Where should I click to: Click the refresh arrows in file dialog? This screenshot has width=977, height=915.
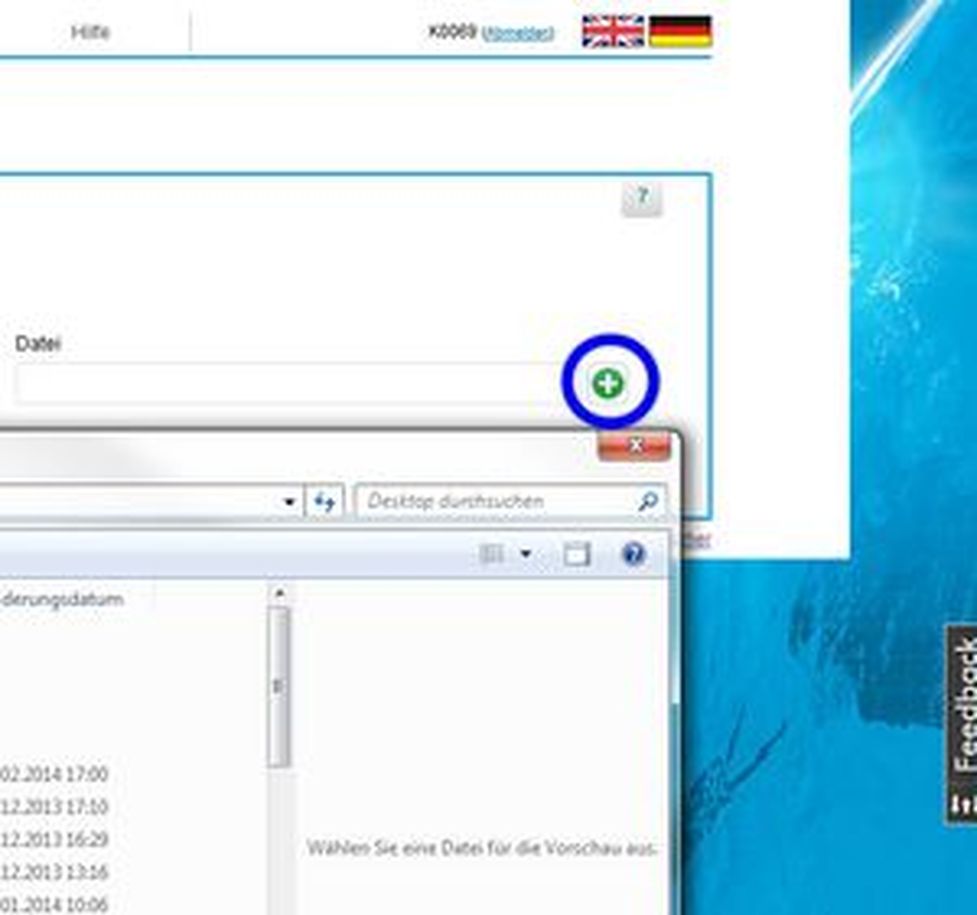[x=325, y=501]
